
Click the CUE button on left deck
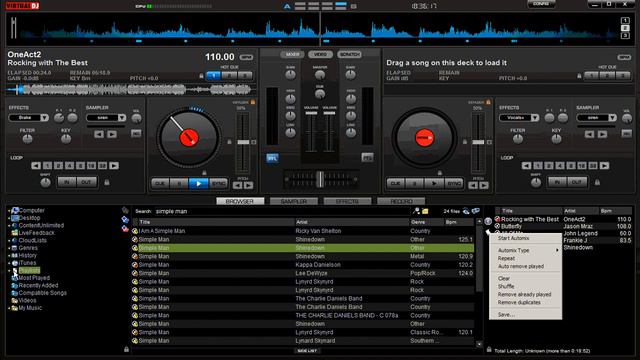(x=160, y=184)
